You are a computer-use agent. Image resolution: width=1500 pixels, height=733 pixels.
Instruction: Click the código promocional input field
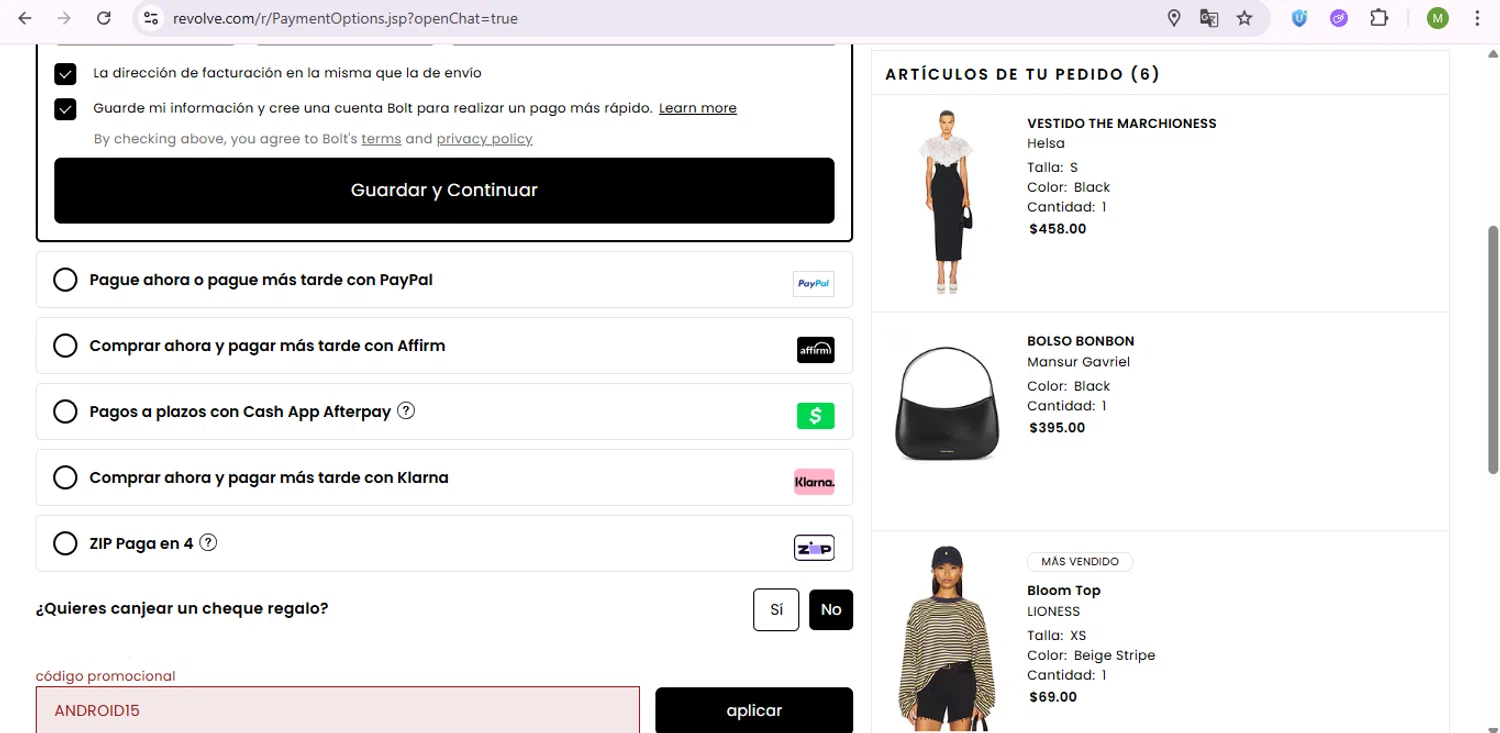338,710
